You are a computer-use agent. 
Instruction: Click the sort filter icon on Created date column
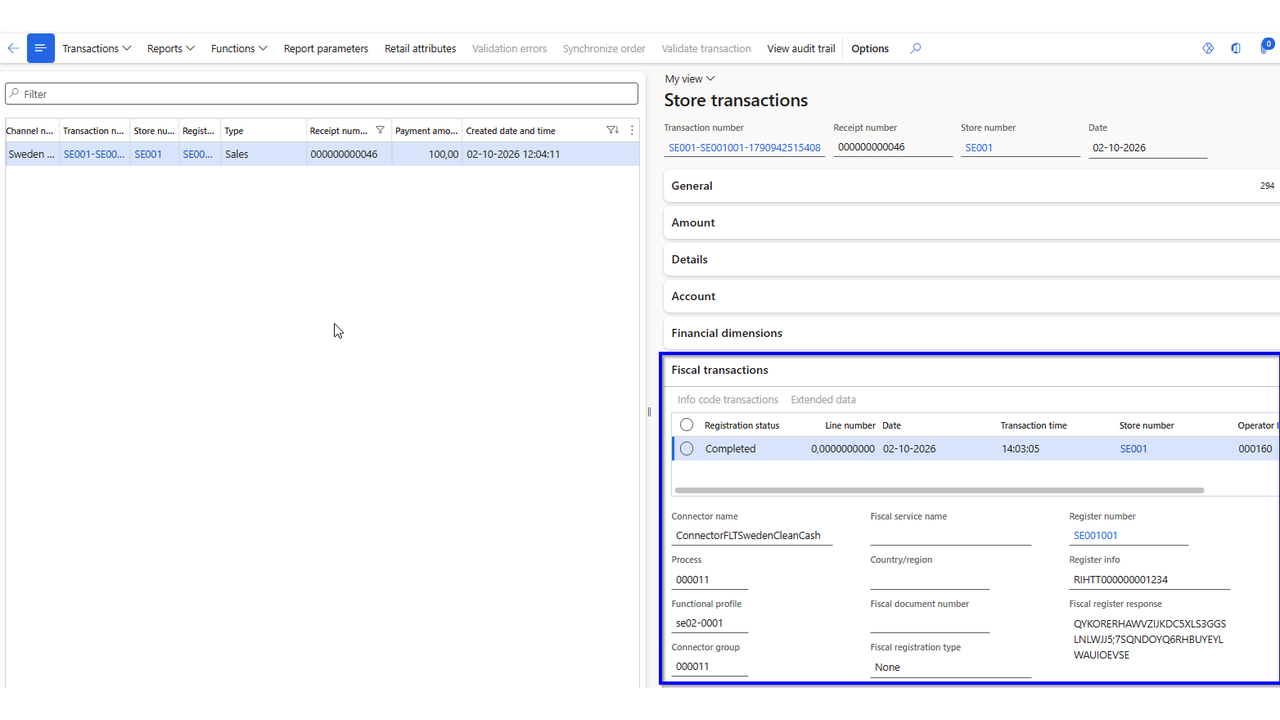pos(612,130)
